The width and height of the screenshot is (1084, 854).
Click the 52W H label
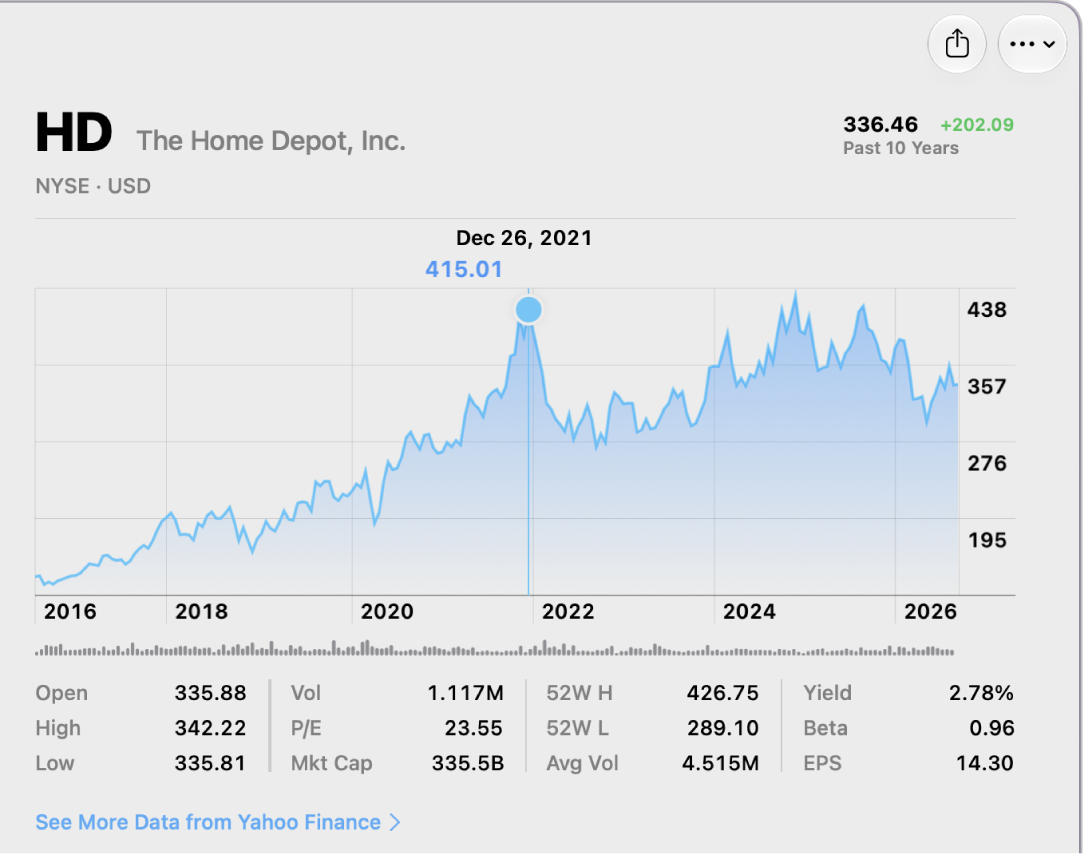pyautogui.click(x=579, y=693)
